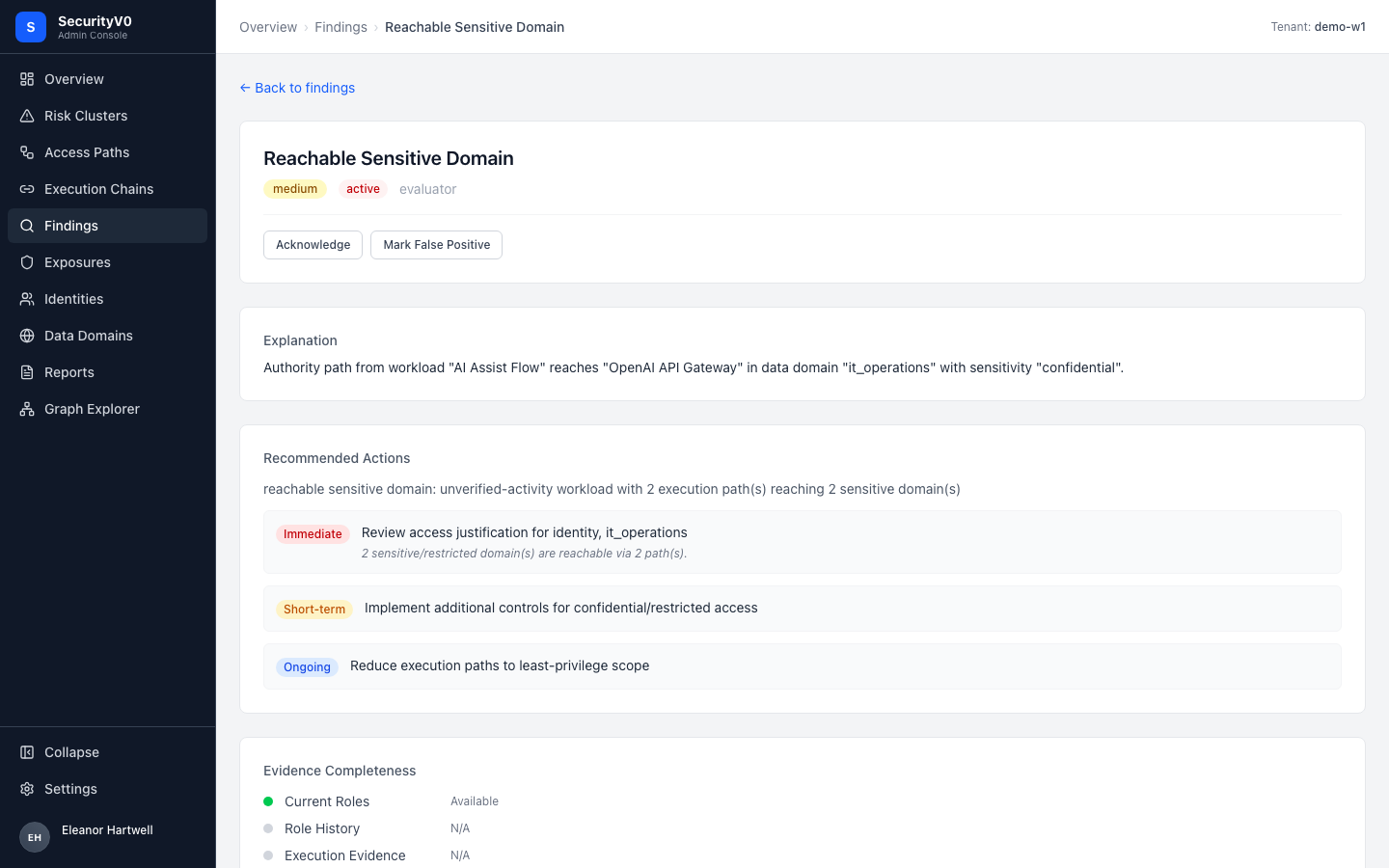Click the 2 sensitive/restricted domain(s) note
The height and width of the screenshot is (868, 1389).
525,554
